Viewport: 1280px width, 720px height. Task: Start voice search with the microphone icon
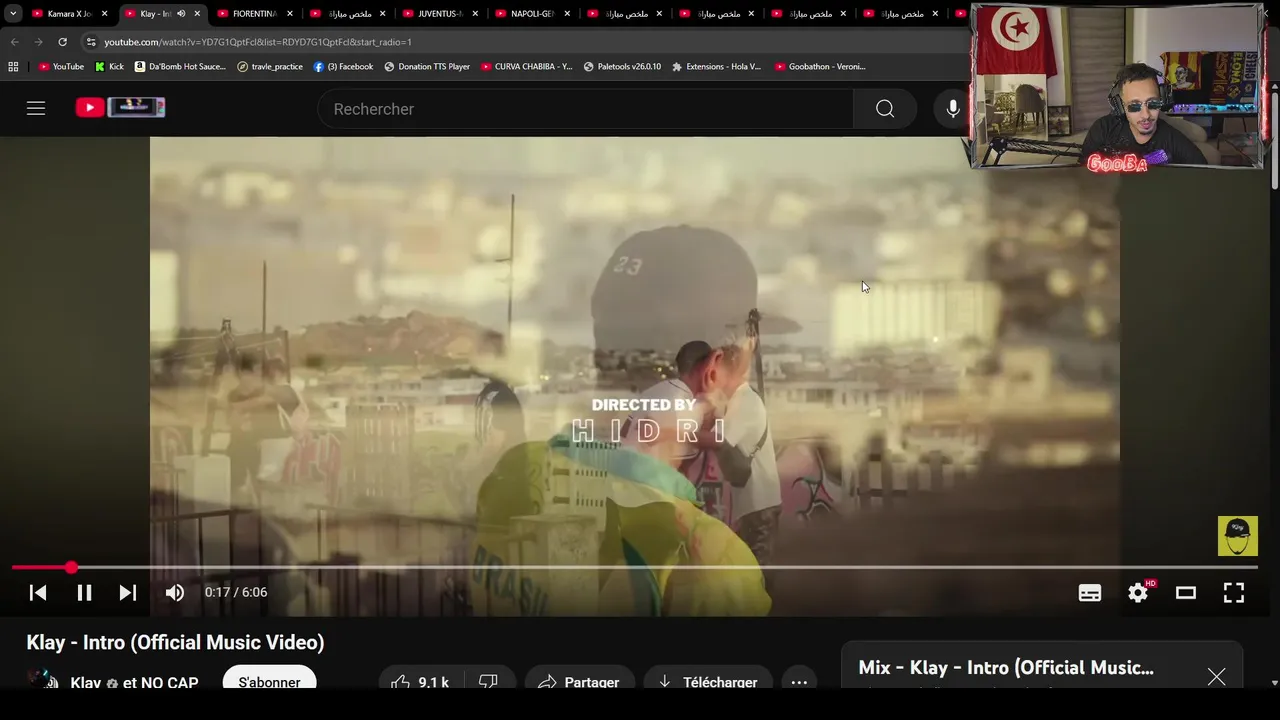953,109
